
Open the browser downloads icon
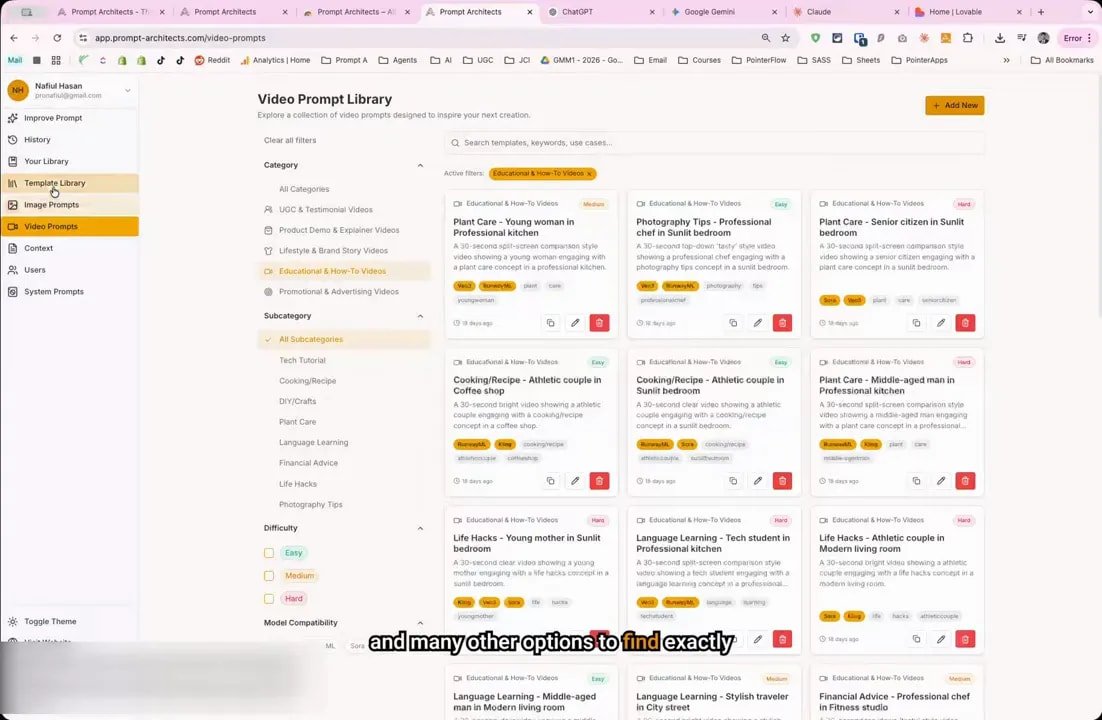[x=999, y=38]
